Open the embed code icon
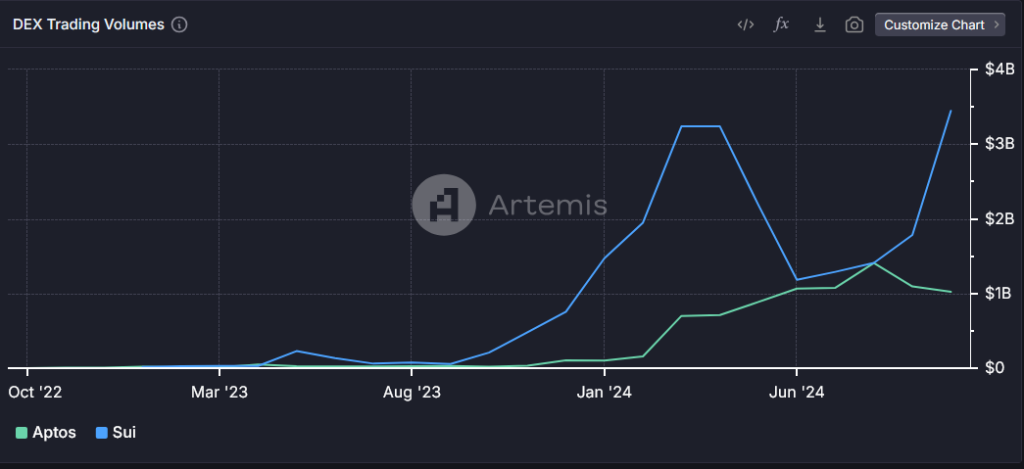Screen dimensions: 1024x469 tap(745, 25)
